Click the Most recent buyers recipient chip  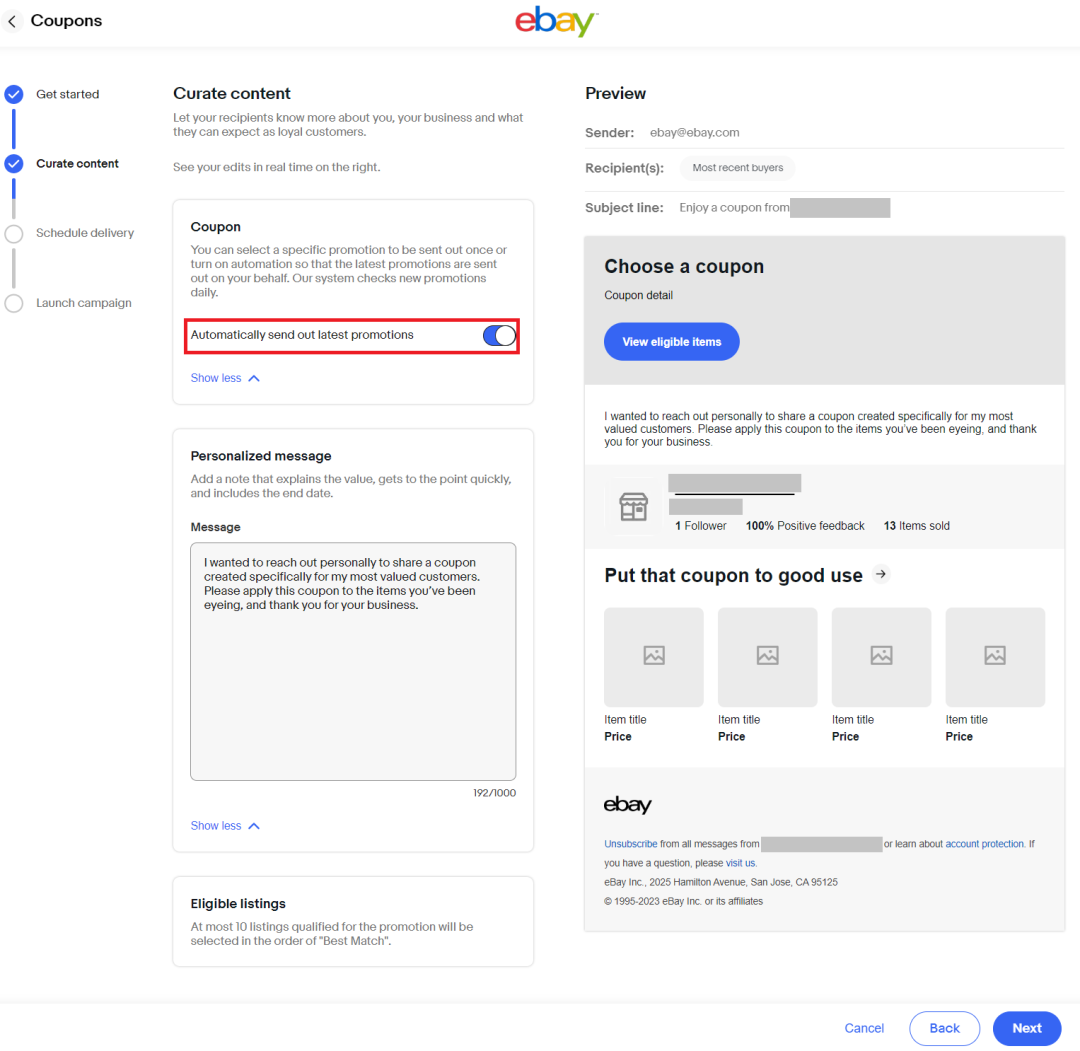[737, 168]
